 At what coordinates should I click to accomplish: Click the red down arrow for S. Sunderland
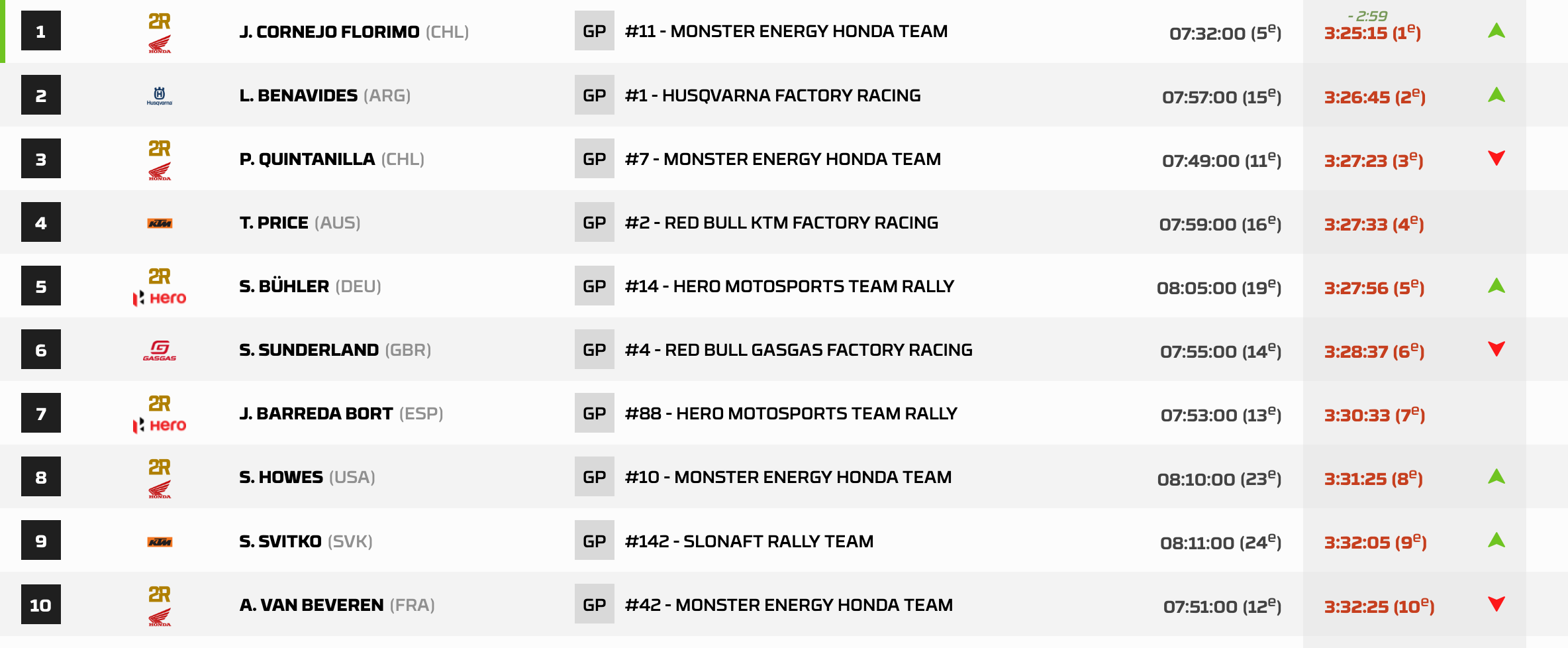click(1496, 349)
